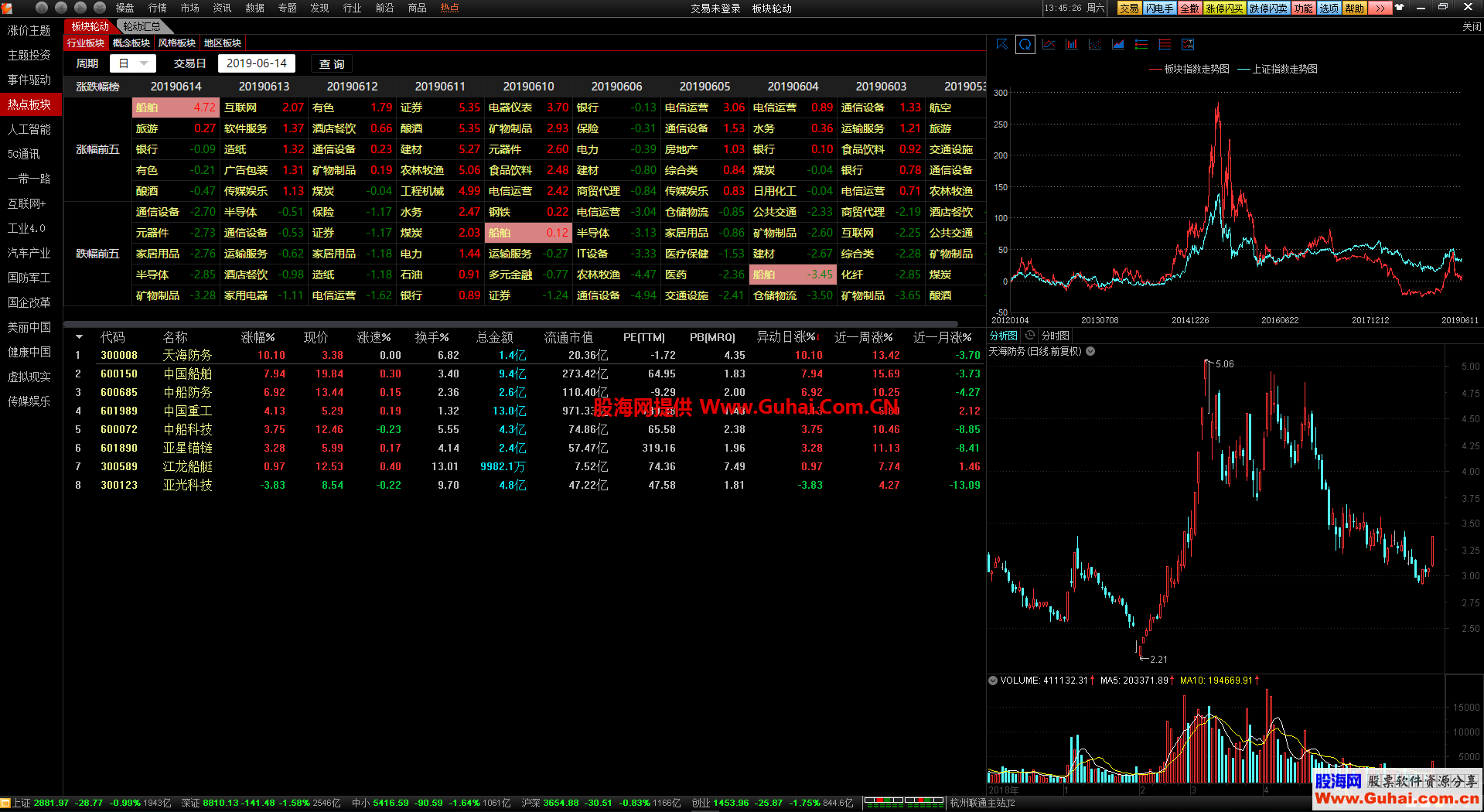Select stock row 天海防务 300008
The image size is (1484, 812).
click(x=526, y=355)
